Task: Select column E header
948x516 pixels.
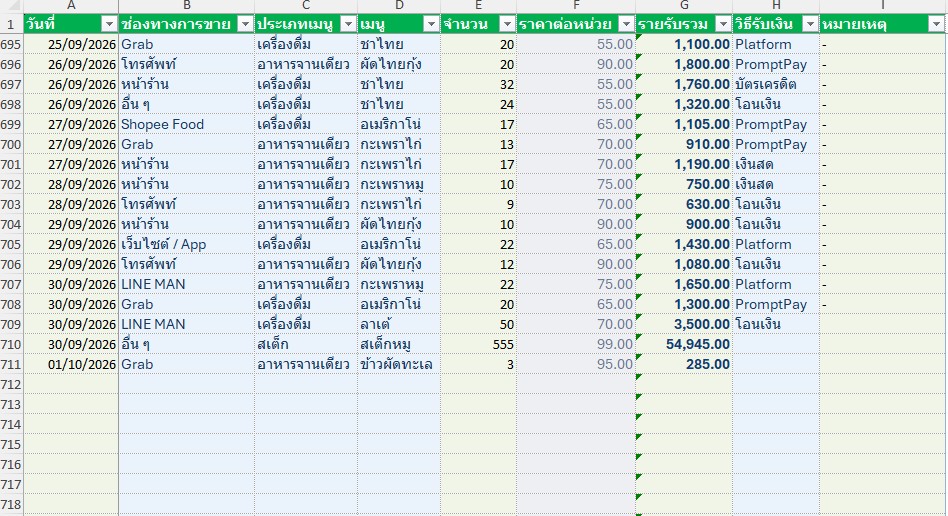Action: pyautogui.click(x=478, y=6)
